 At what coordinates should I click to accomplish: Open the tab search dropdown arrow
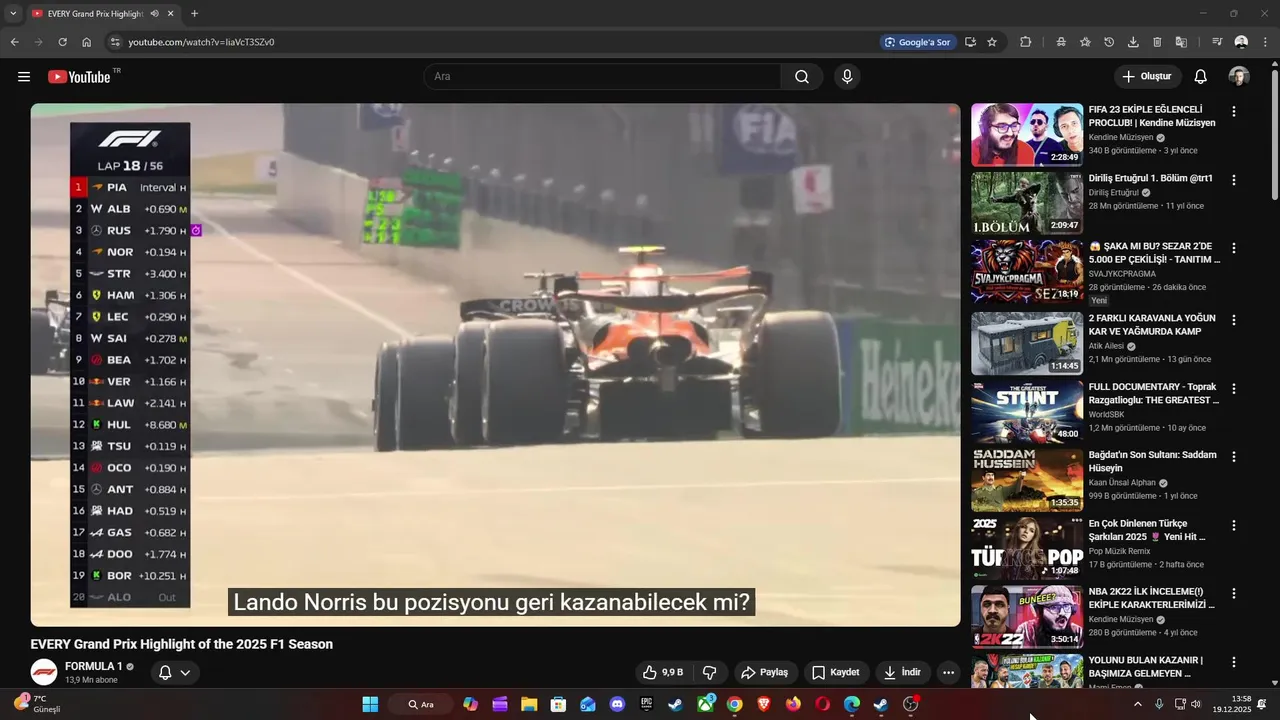12,14
